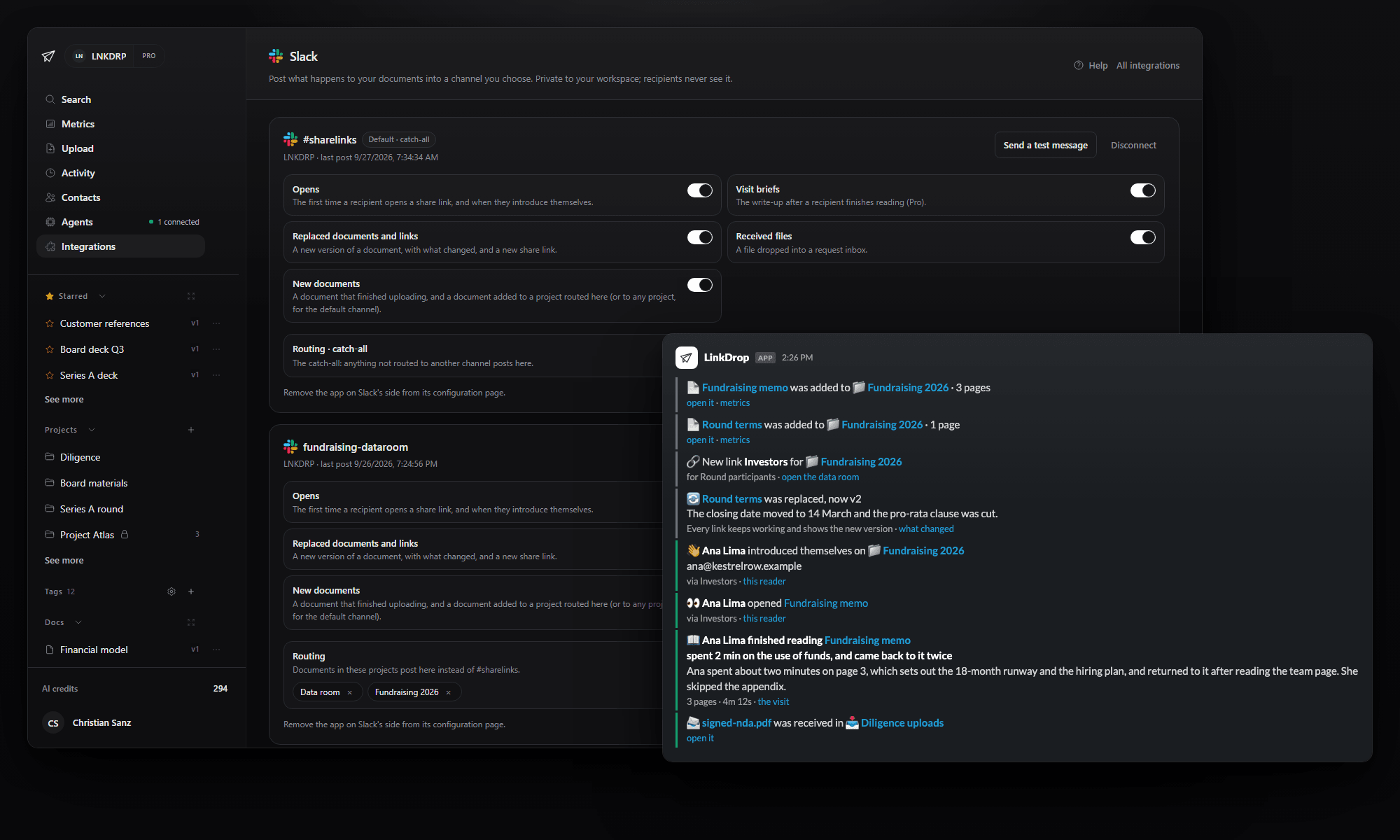1400x840 pixels.
Task: Click See more under Projects
Action: 64,561
